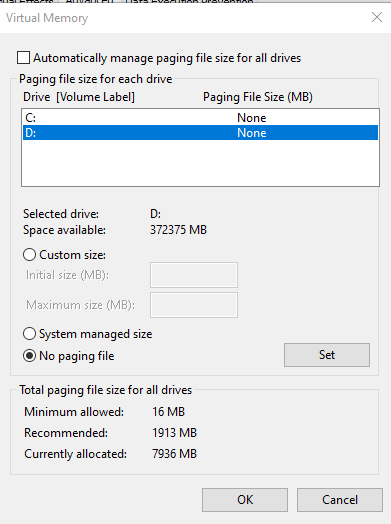Viewport: 391px width, 524px height.
Task: Click the Currently allocated 7936 MB value
Action: (174, 454)
